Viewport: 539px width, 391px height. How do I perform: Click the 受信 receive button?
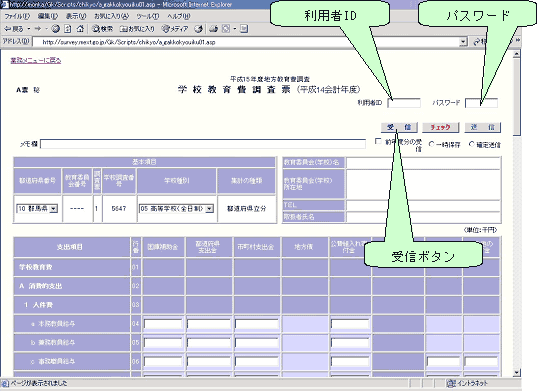click(399, 127)
